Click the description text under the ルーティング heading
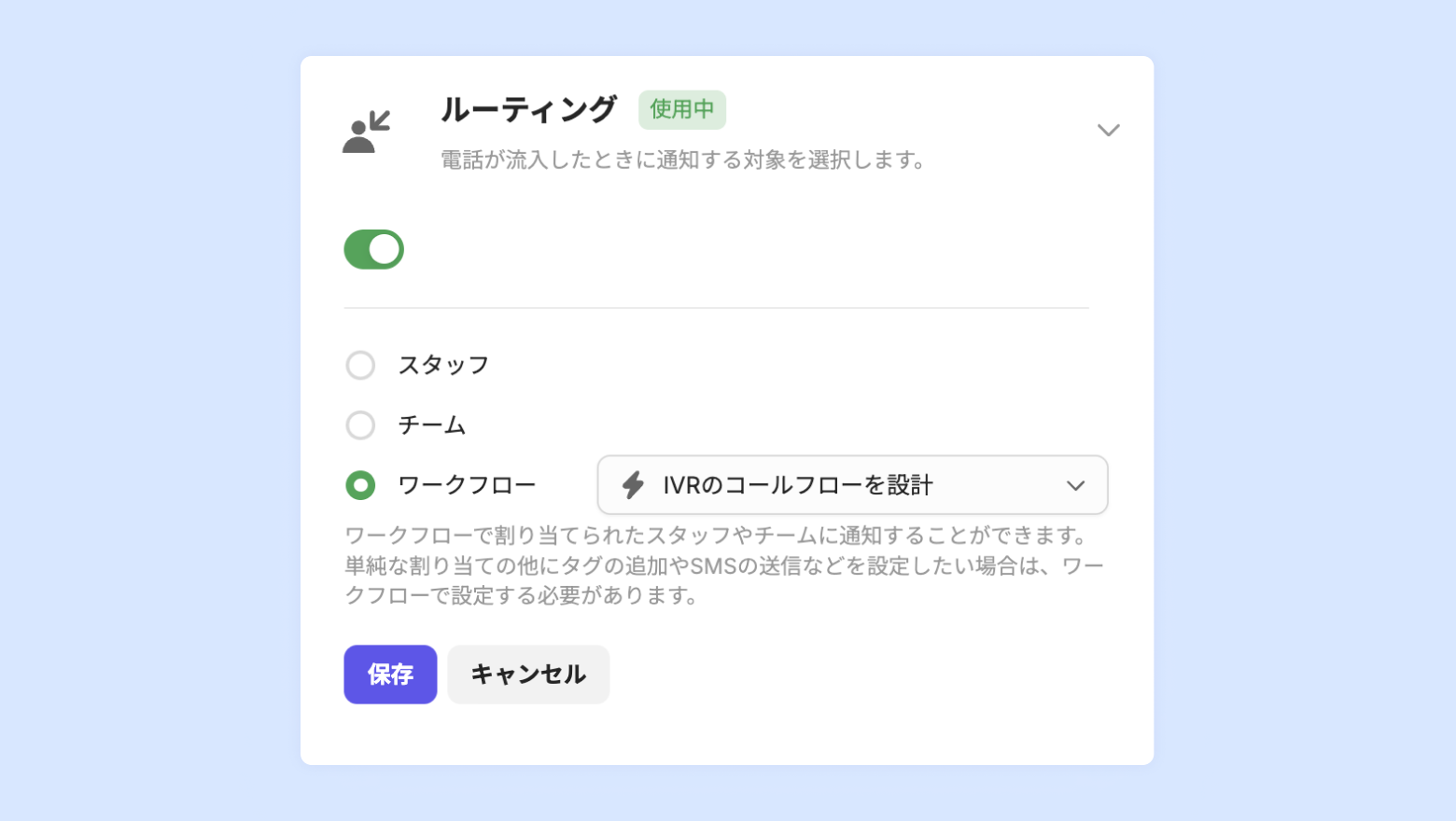 (x=683, y=160)
